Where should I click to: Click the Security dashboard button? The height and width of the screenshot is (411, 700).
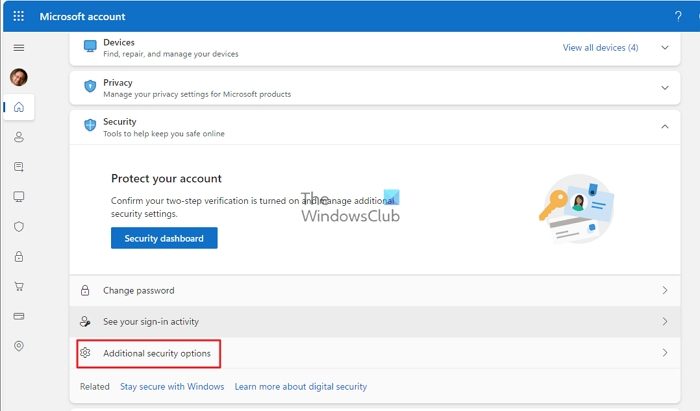pyautogui.click(x=164, y=238)
